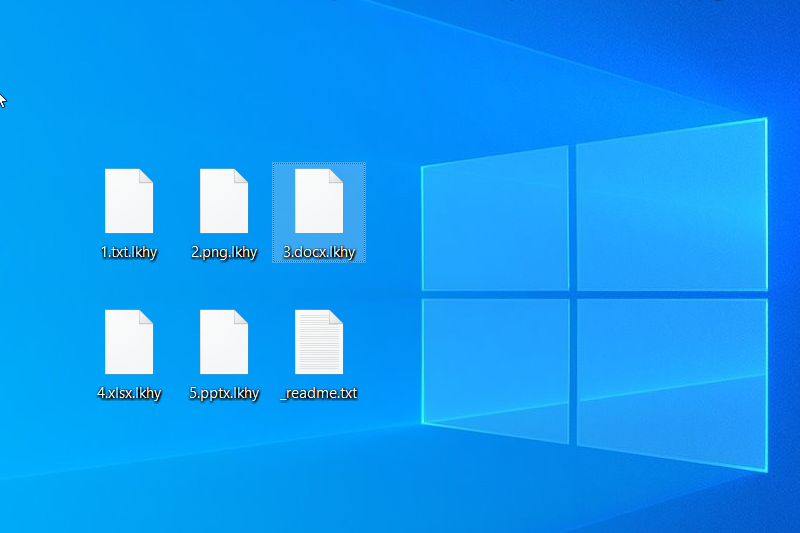Select the _readme.txt text document icon
The image size is (800, 533).
coord(319,341)
